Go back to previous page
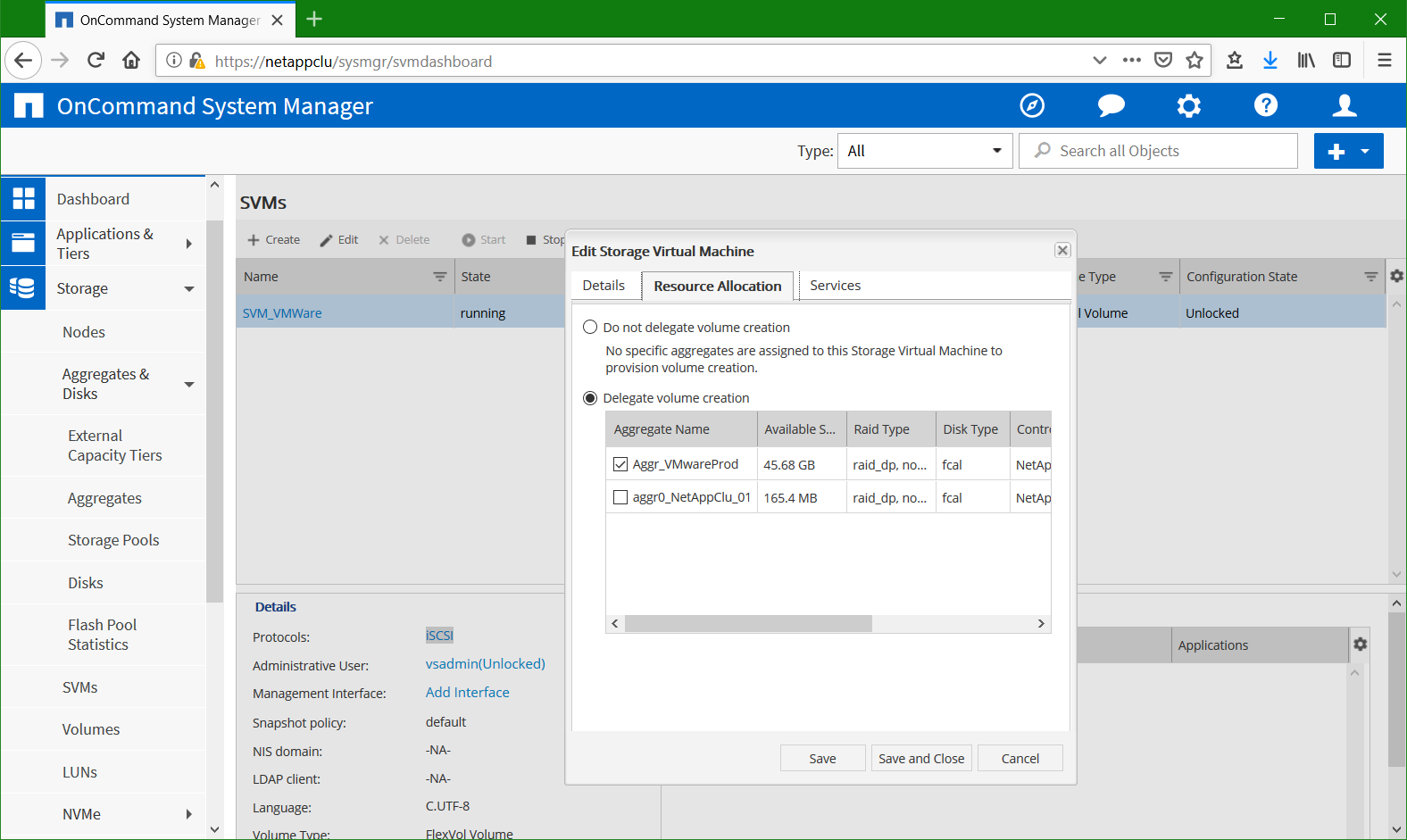The width and height of the screenshot is (1407, 840). coord(23,60)
